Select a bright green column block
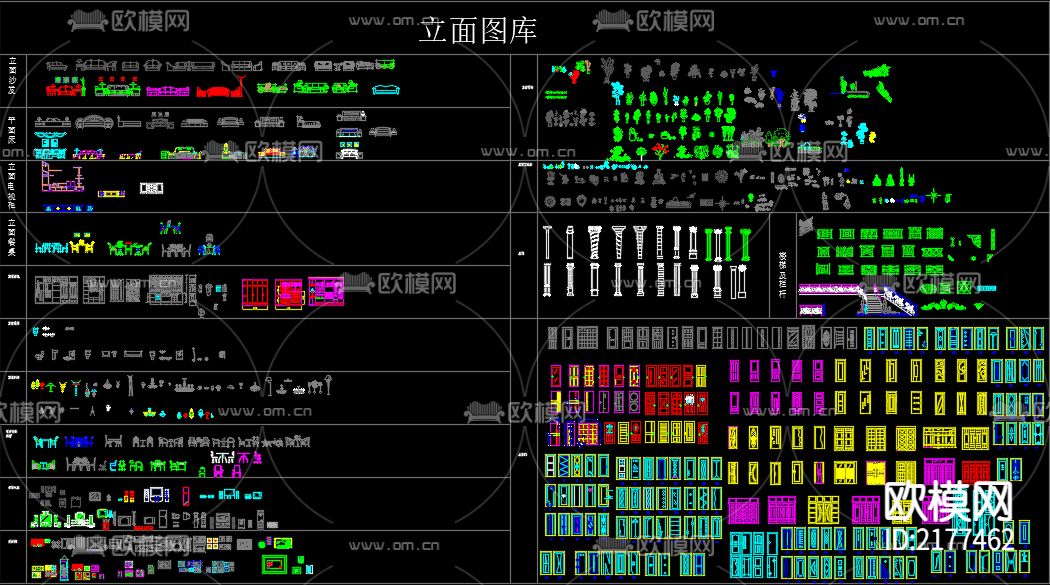1050x585 pixels. pyautogui.click(x=708, y=245)
